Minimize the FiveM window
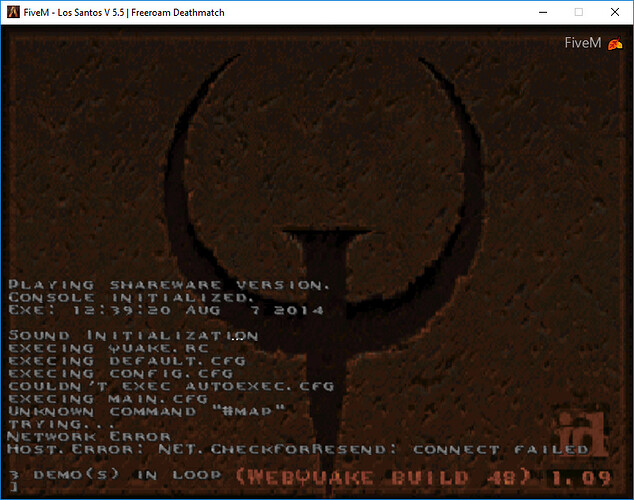 543,12
